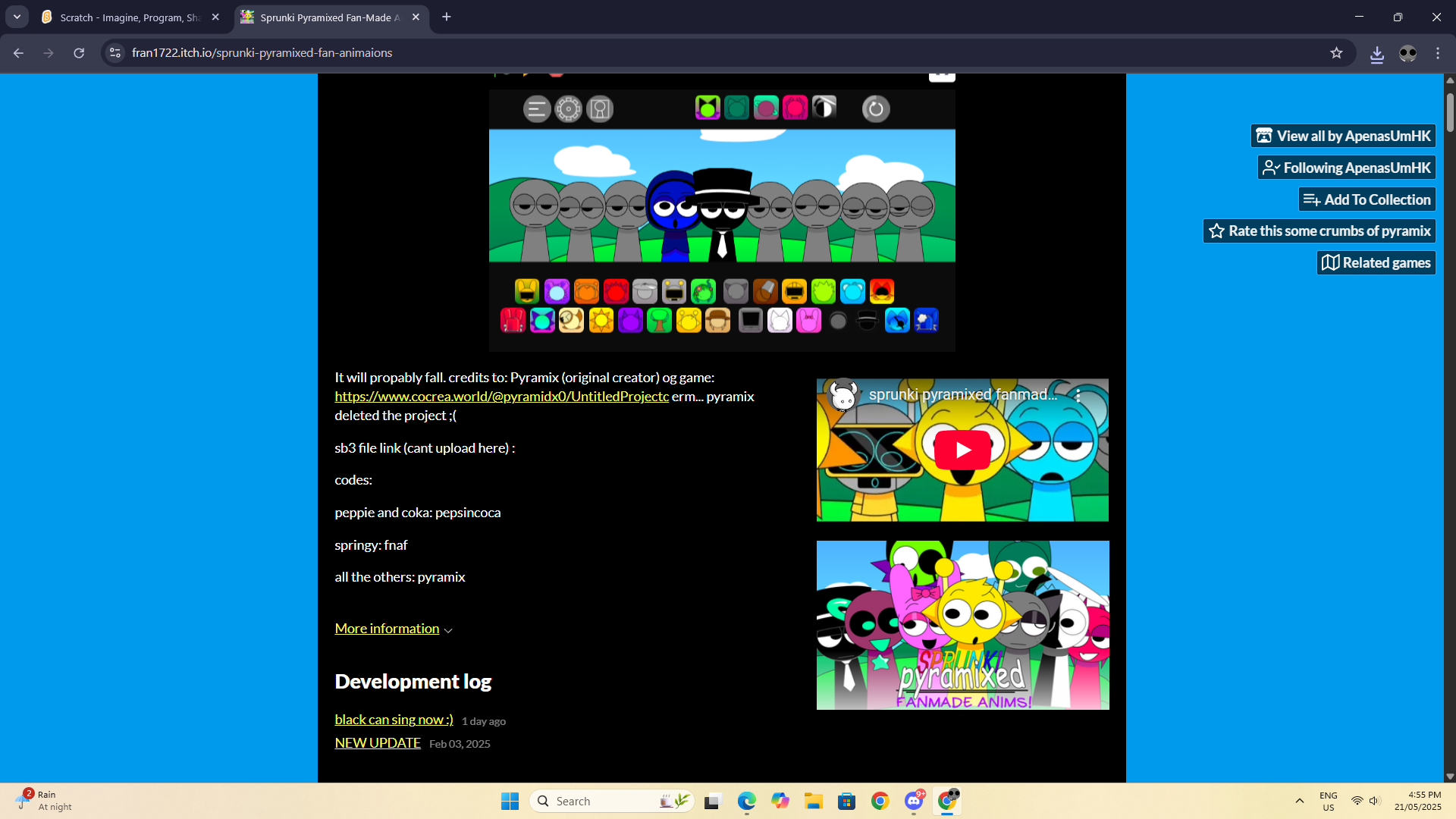
Task: Close the Scratch tab
Action: (215, 17)
